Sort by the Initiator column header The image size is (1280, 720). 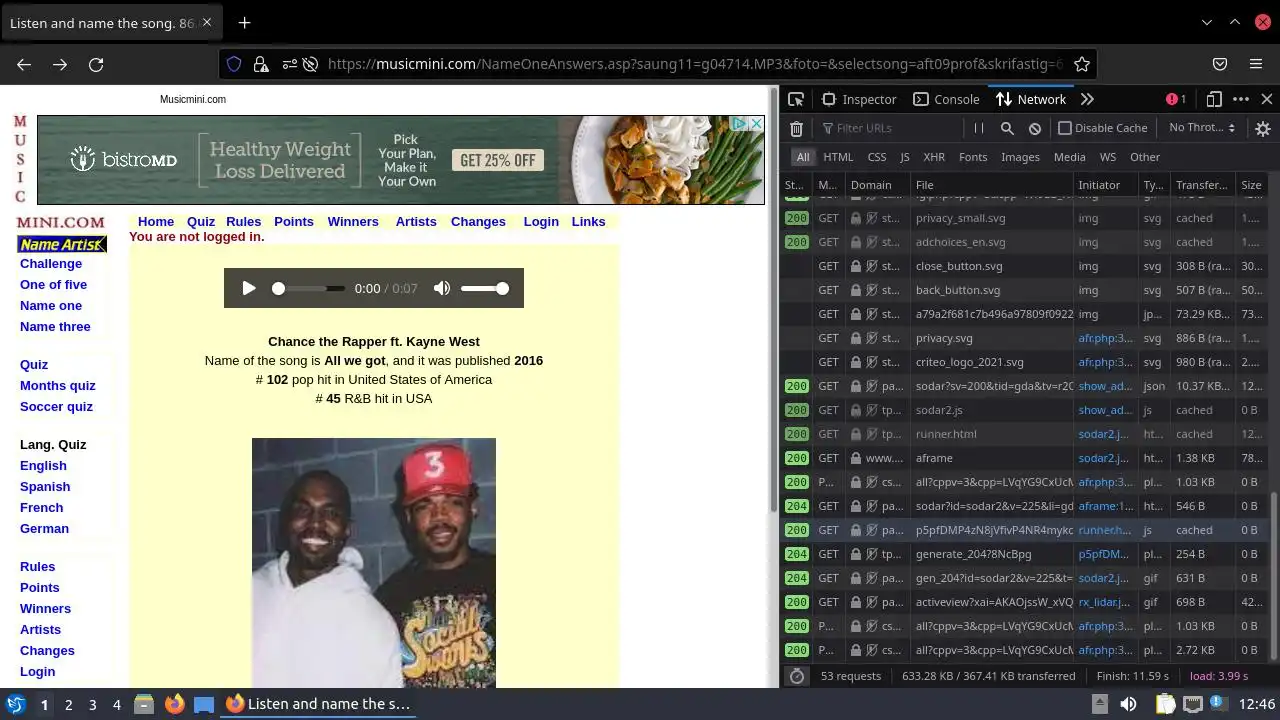tap(1104, 185)
